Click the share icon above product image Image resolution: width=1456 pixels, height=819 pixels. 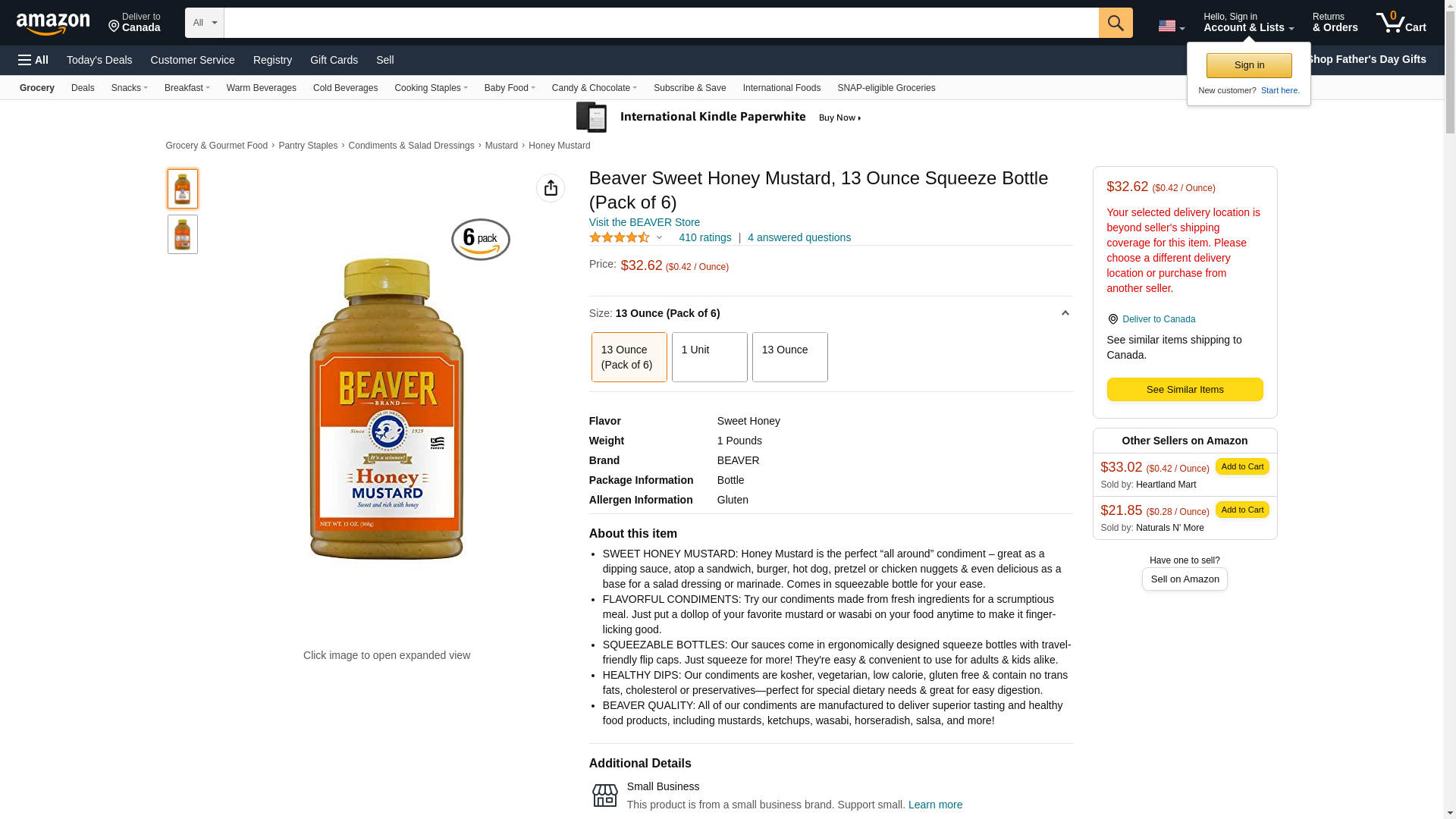(x=551, y=188)
